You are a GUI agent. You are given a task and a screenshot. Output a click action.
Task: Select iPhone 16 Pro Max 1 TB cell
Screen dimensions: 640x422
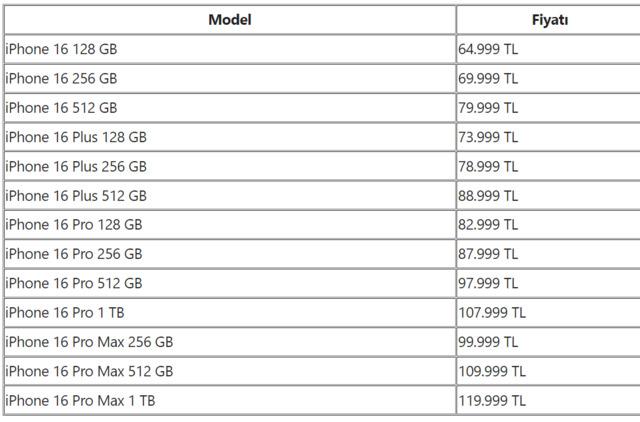coord(80,400)
